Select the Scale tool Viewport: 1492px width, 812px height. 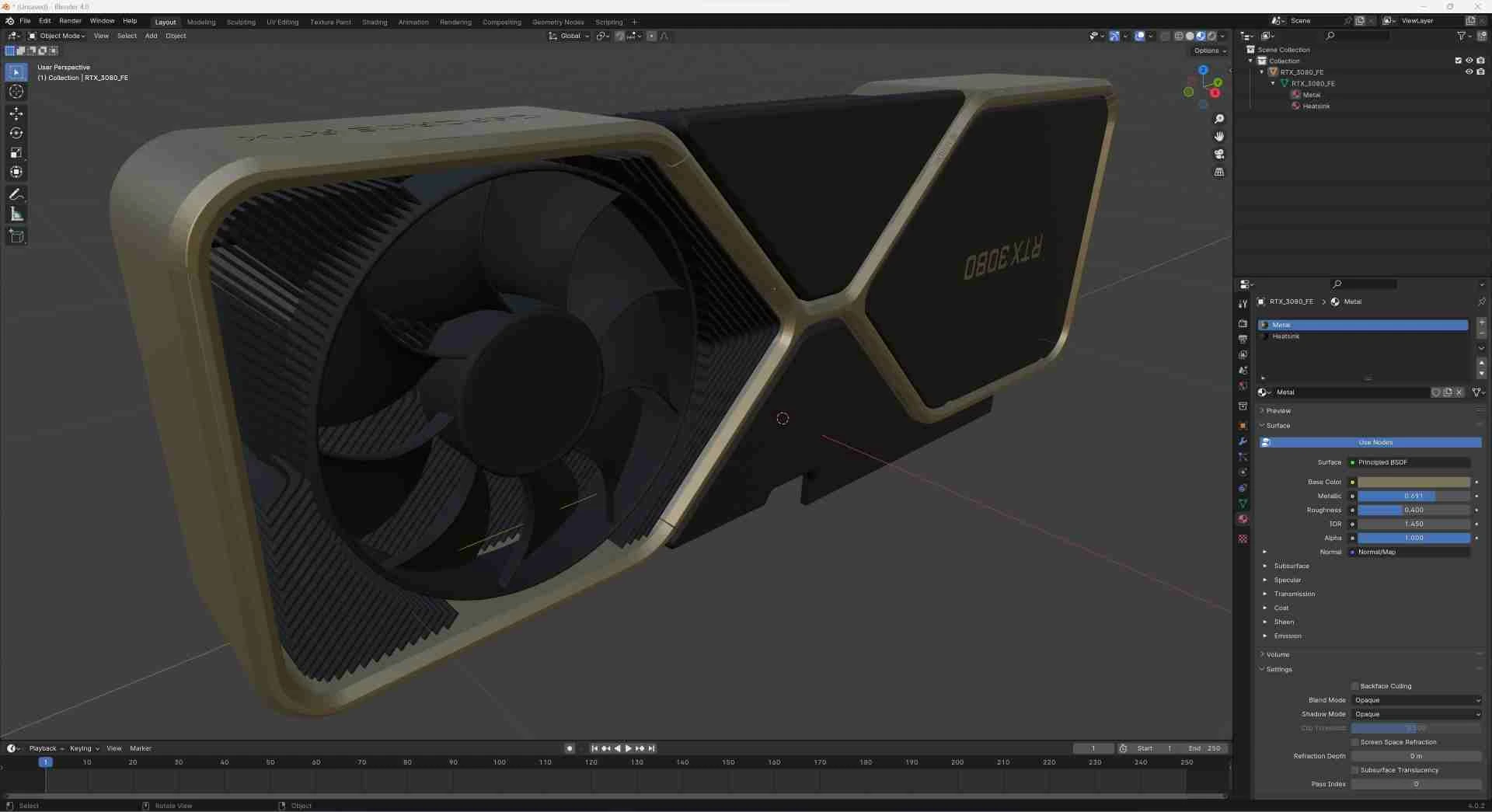[x=16, y=152]
